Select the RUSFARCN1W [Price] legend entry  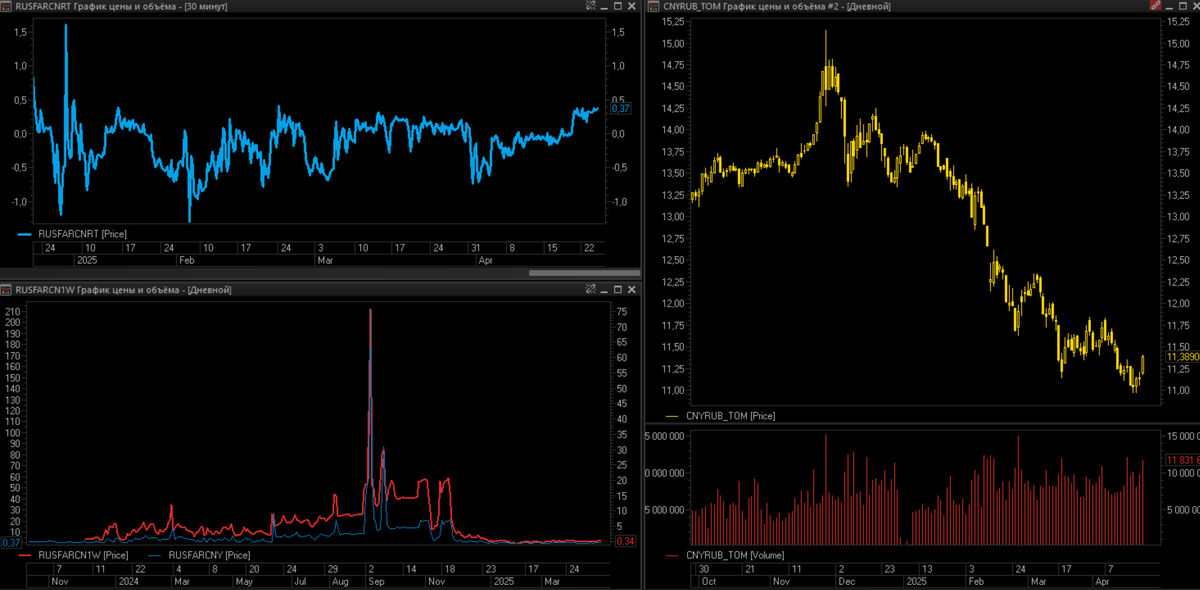click(73, 555)
